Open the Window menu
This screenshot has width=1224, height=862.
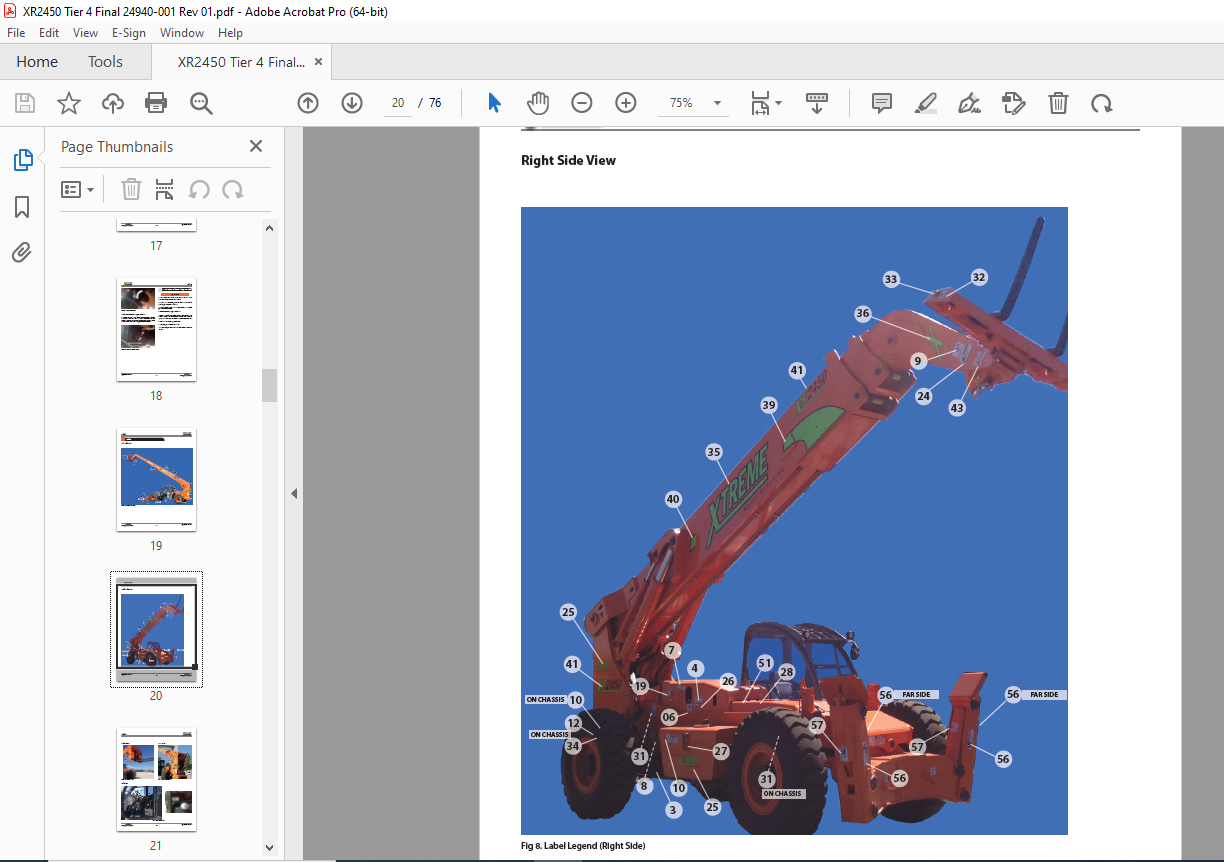tap(182, 33)
